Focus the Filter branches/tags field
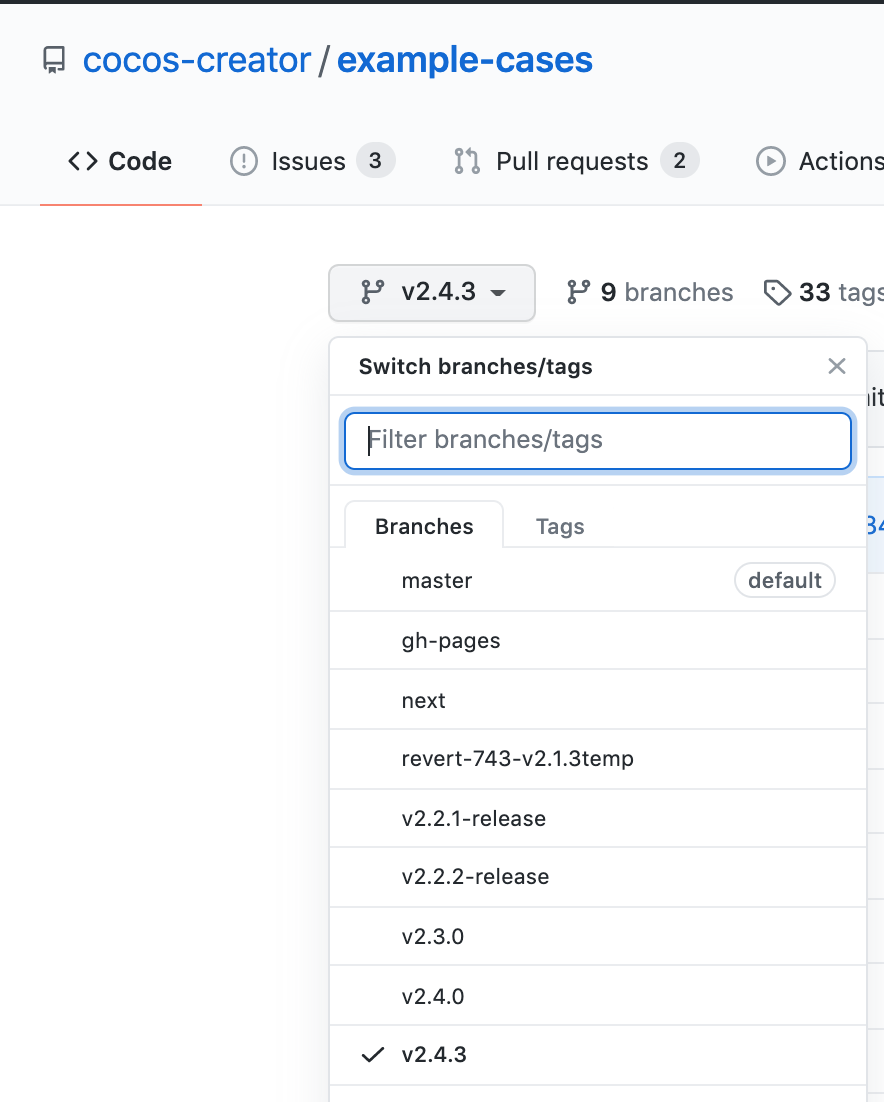The image size is (884, 1102). pos(598,440)
